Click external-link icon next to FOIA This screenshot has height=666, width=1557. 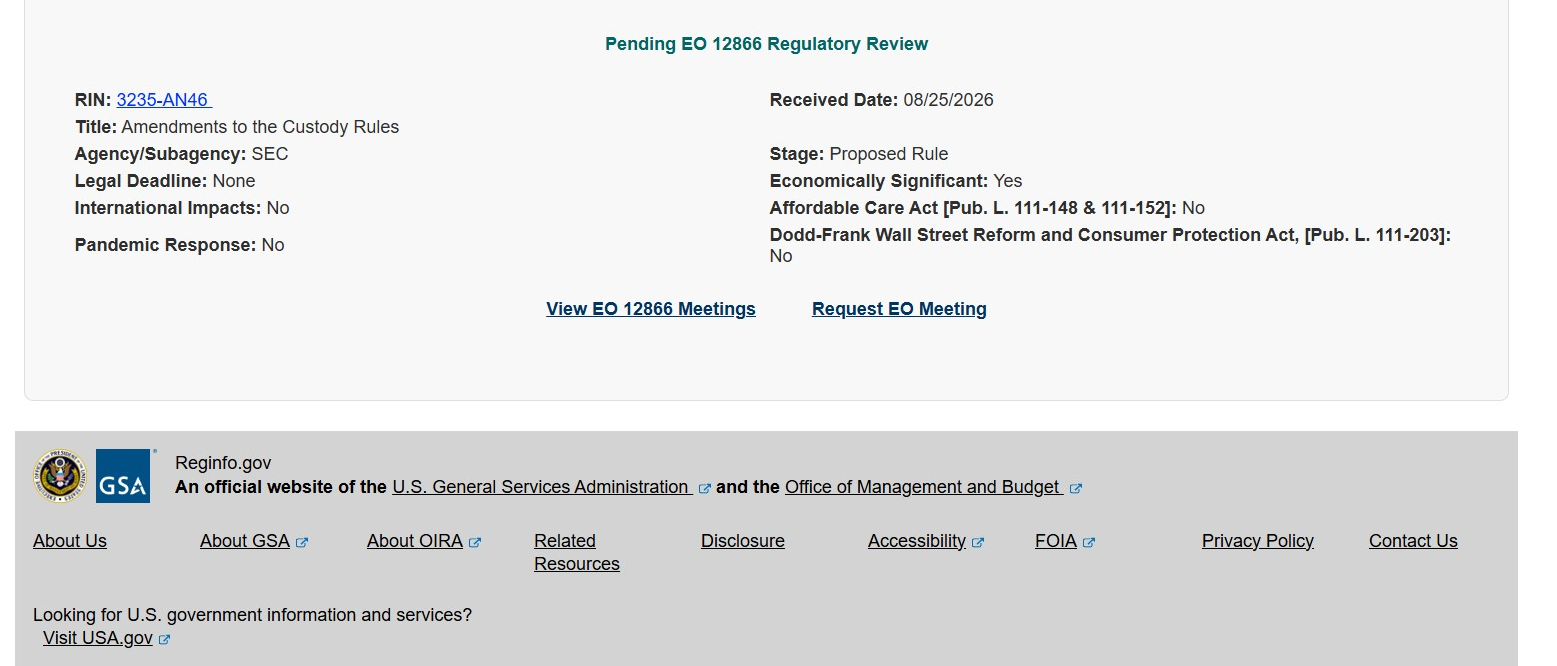pyautogui.click(x=1089, y=543)
